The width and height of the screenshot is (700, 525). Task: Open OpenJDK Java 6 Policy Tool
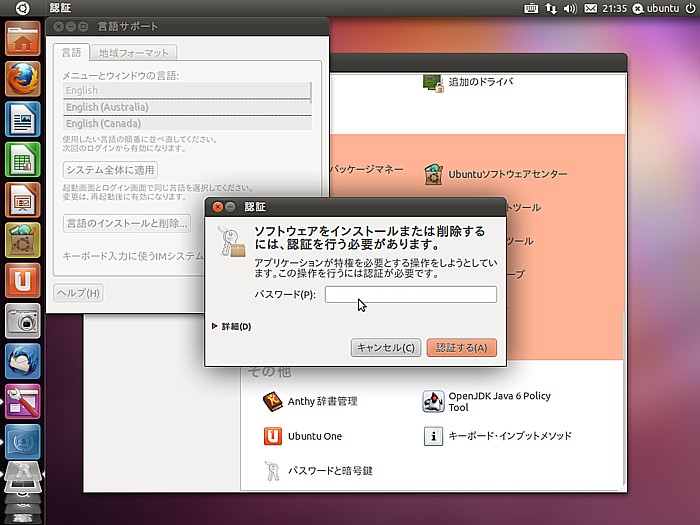[487, 401]
